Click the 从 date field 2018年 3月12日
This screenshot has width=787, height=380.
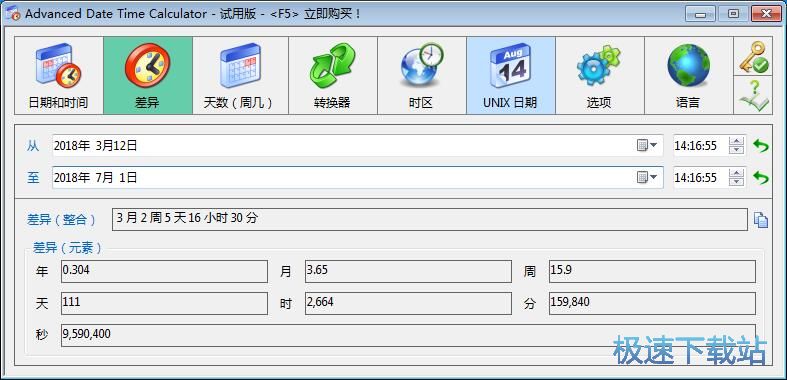coord(357,146)
